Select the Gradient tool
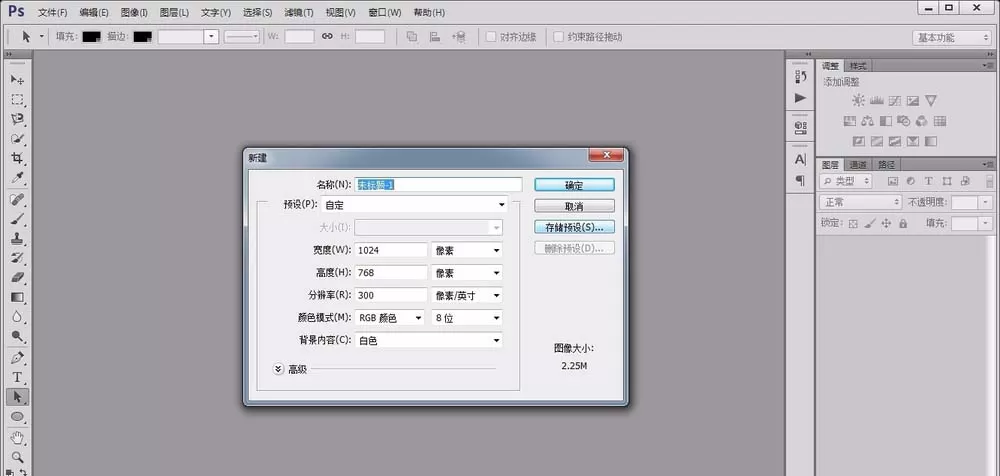This screenshot has width=1000, height=476. [x=17, y=297]
